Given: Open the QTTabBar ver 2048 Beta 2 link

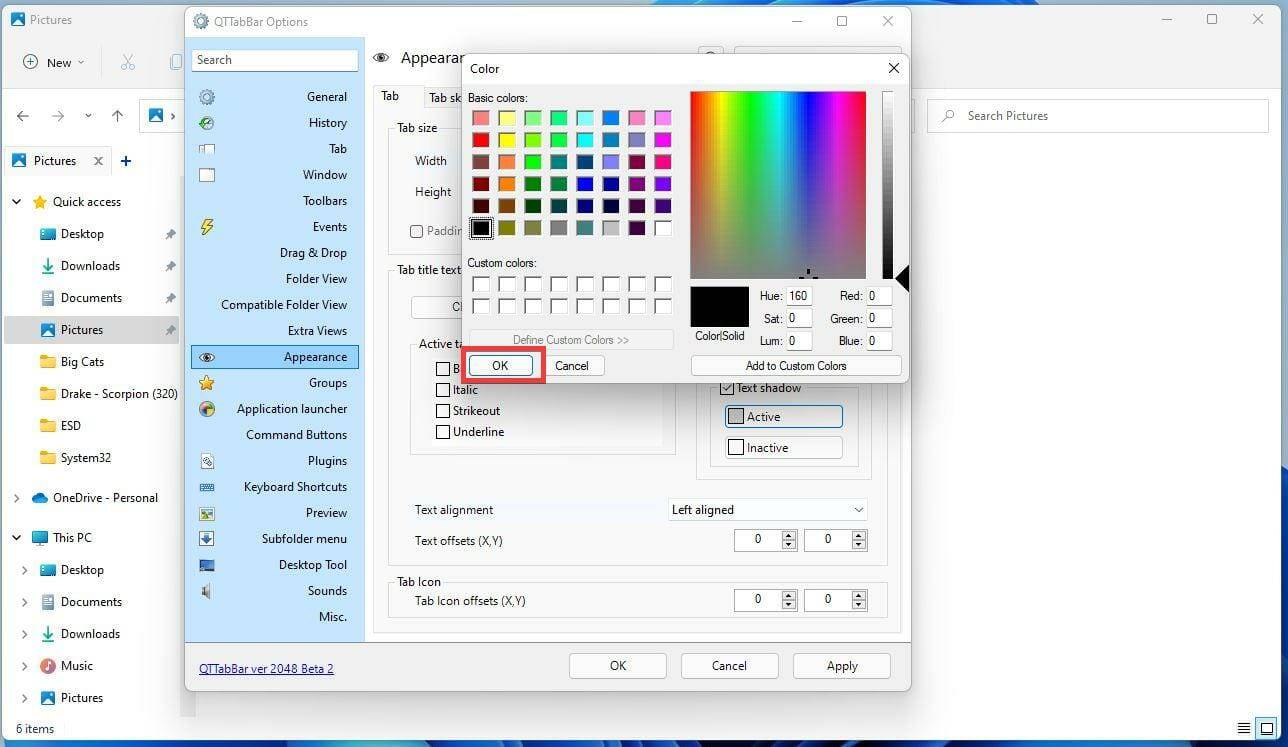Looking at the screenshot, I should 266,668.
